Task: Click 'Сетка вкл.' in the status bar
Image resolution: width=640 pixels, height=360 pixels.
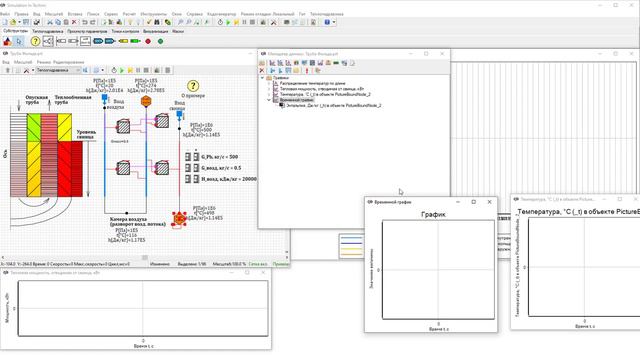Action: click(258, 264)
